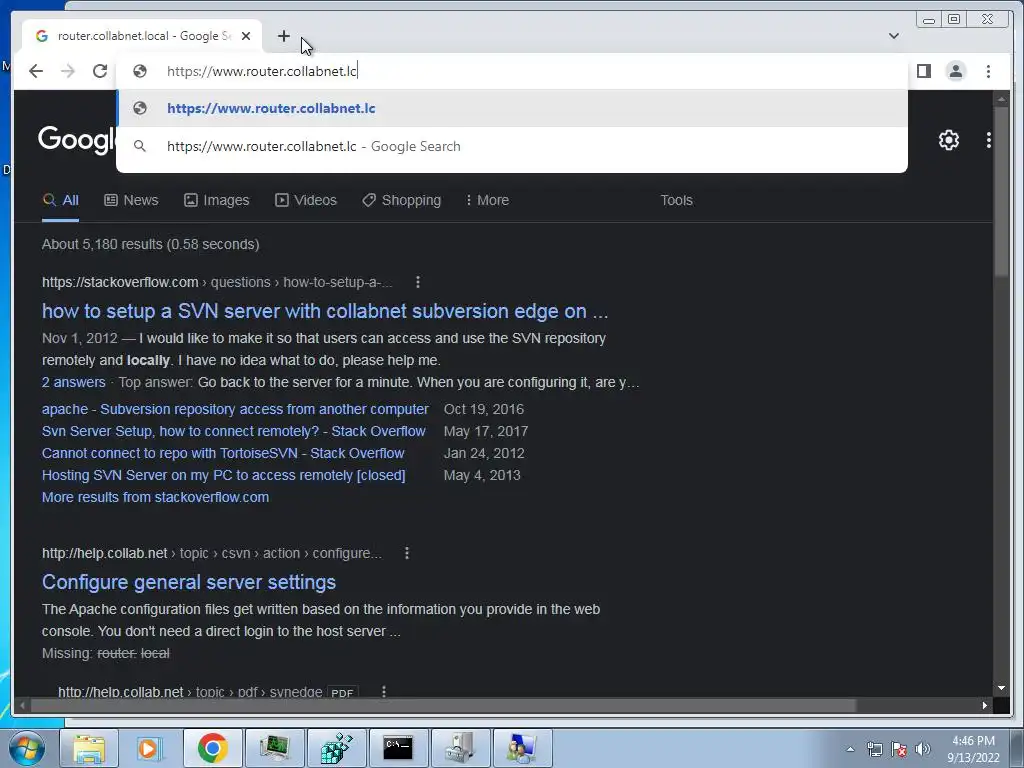
Task: Open the three-dot menu beside the help.collab.net configure result
Action: coord(407,553)
